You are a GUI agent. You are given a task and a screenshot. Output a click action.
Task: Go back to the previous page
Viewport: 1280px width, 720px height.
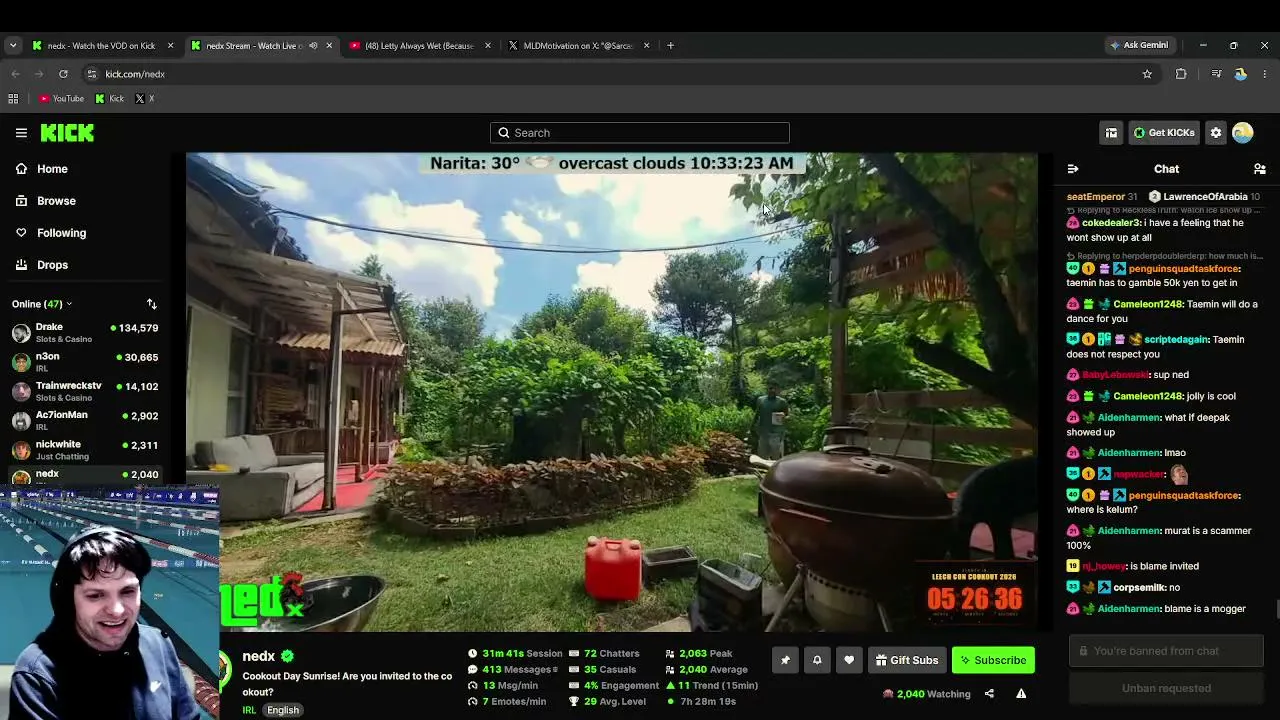click(15, 74)
